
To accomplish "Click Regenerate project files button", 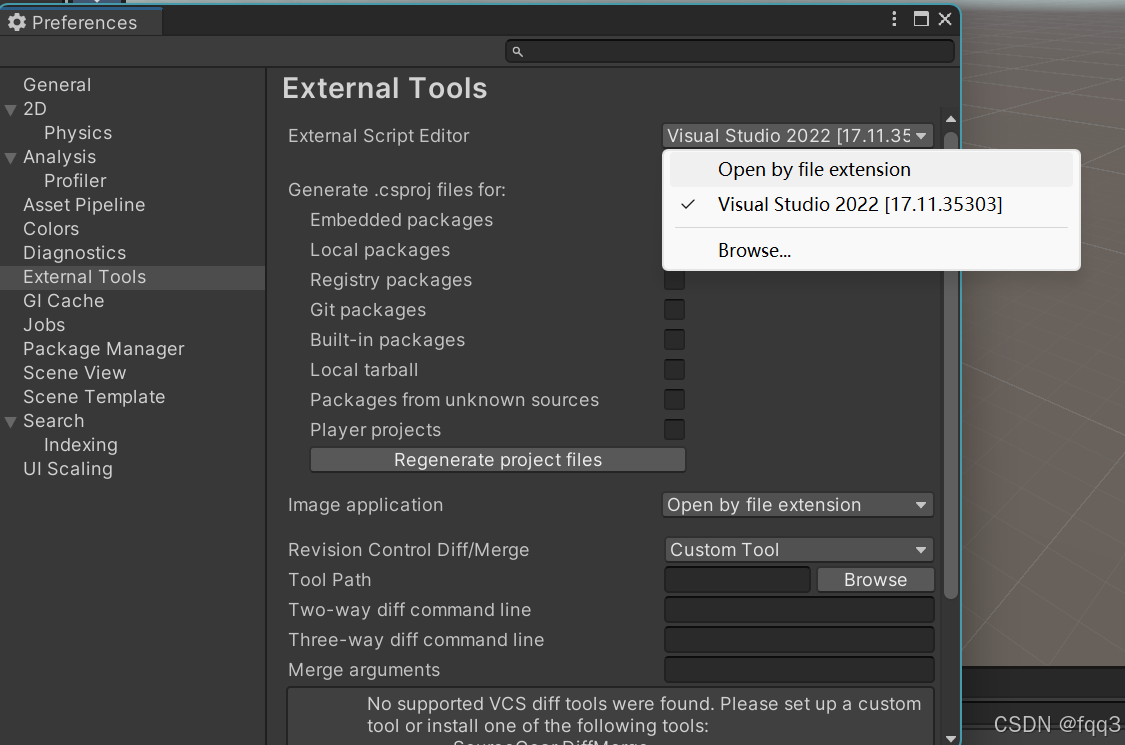I will pos(498,460).
